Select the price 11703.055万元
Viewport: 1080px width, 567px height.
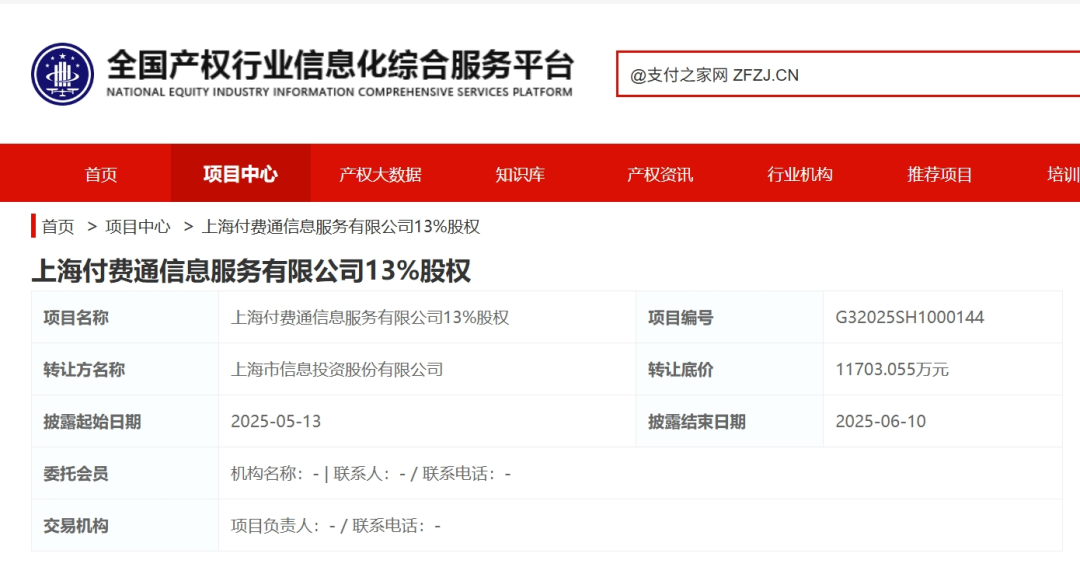pyautogui.click(x=892, y=369)
